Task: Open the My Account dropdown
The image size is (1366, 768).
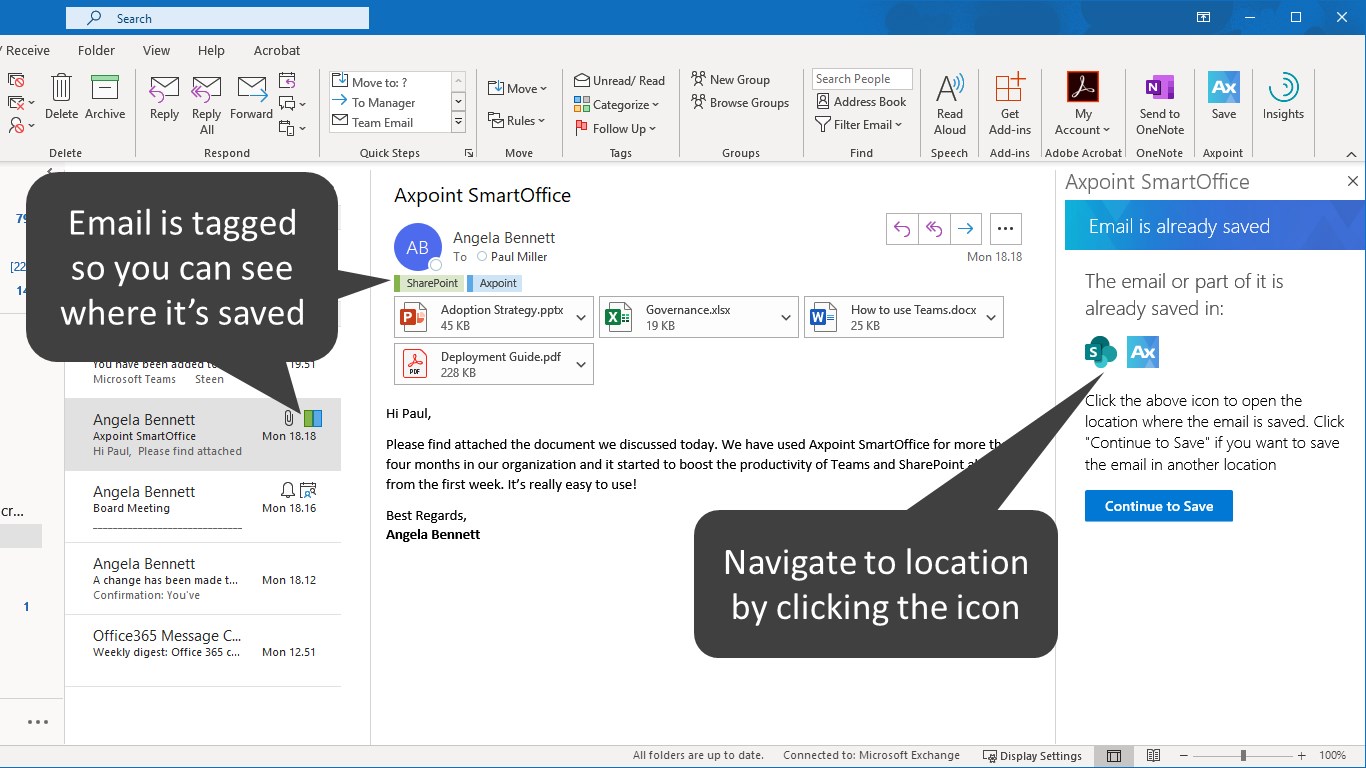Action: tap(1083, 104)
